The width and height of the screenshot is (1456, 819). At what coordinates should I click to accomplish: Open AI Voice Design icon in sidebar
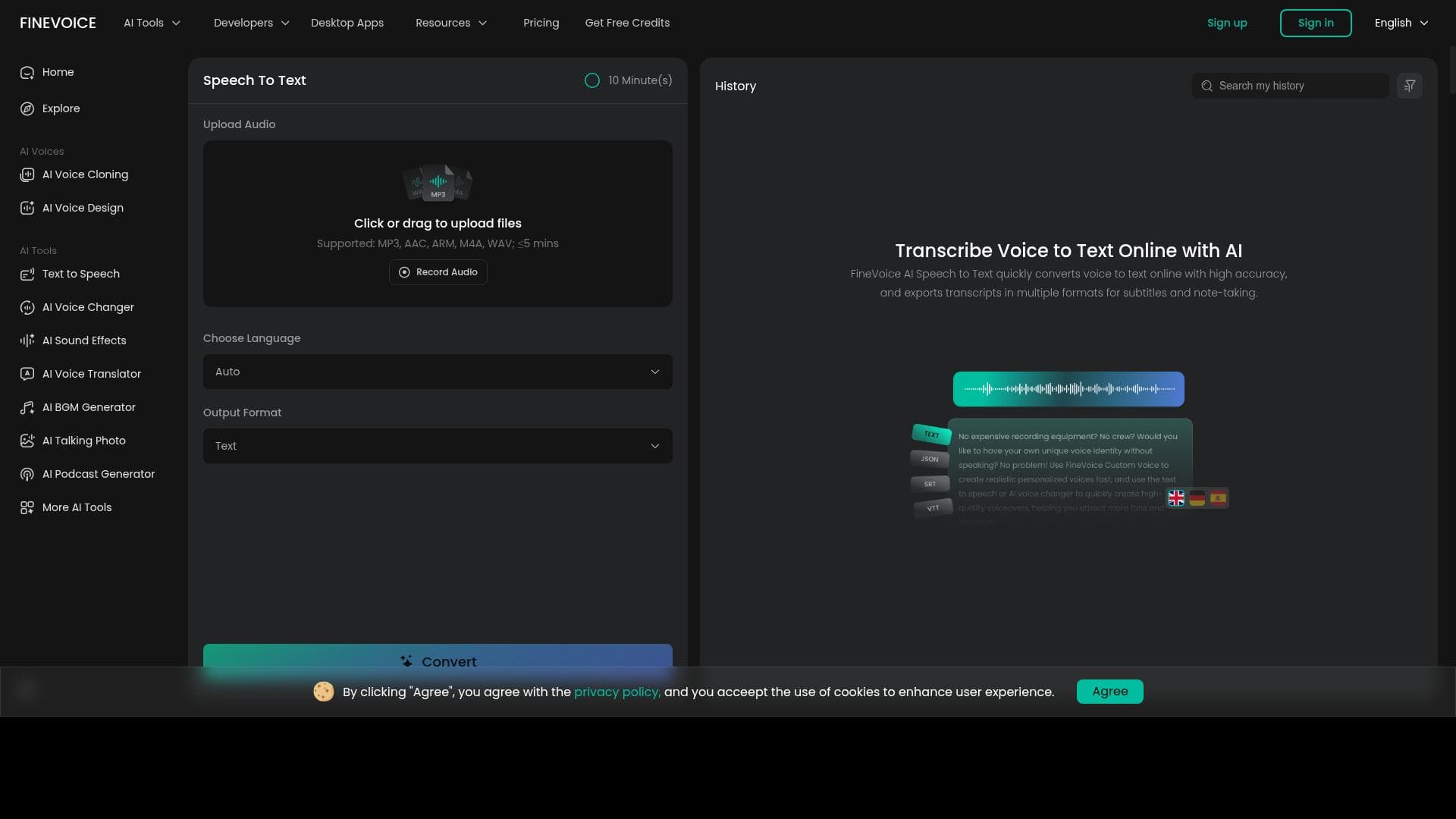tap(27, 208)
